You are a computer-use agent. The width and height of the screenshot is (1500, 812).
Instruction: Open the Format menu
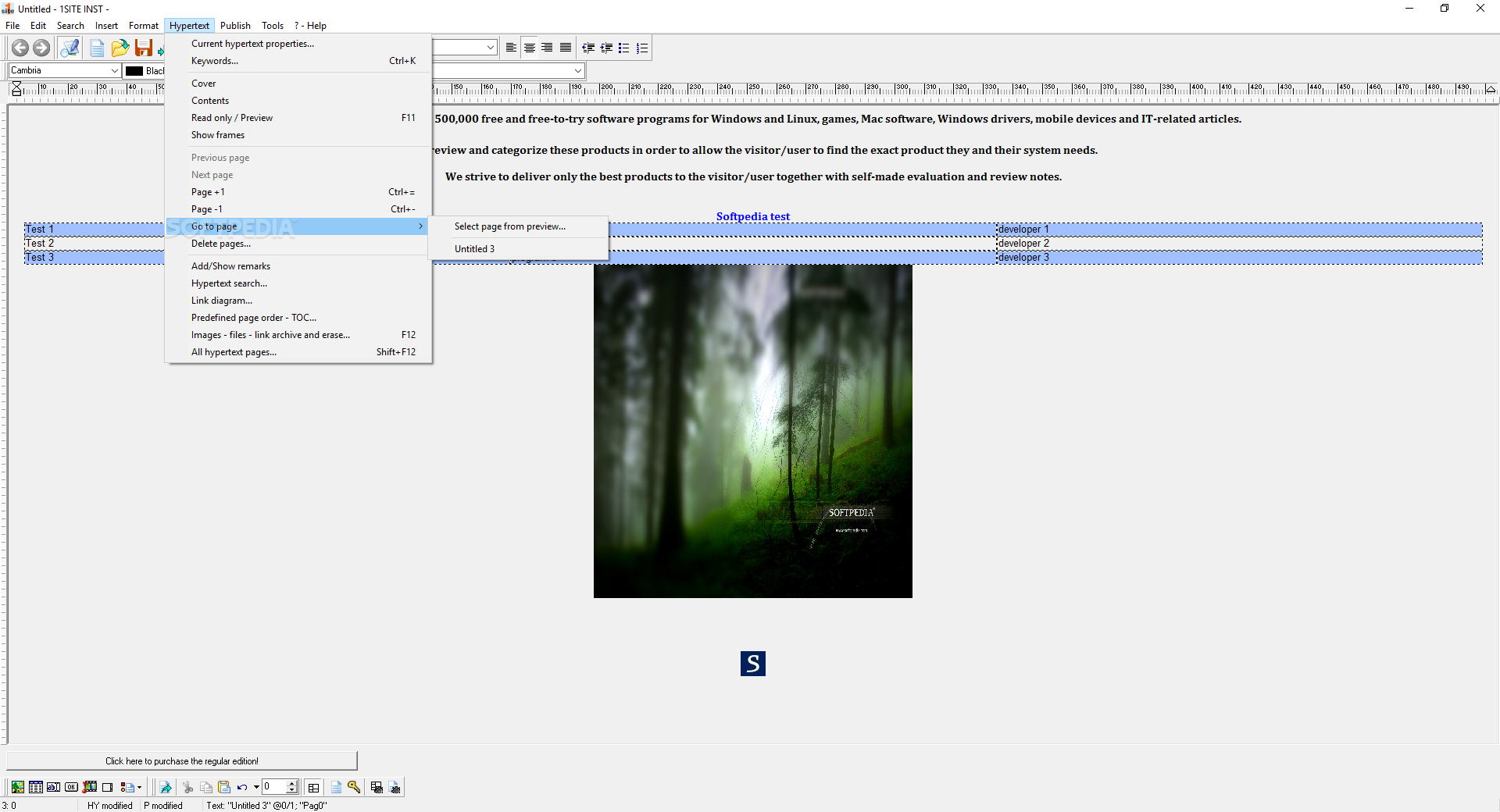[144, 26]
